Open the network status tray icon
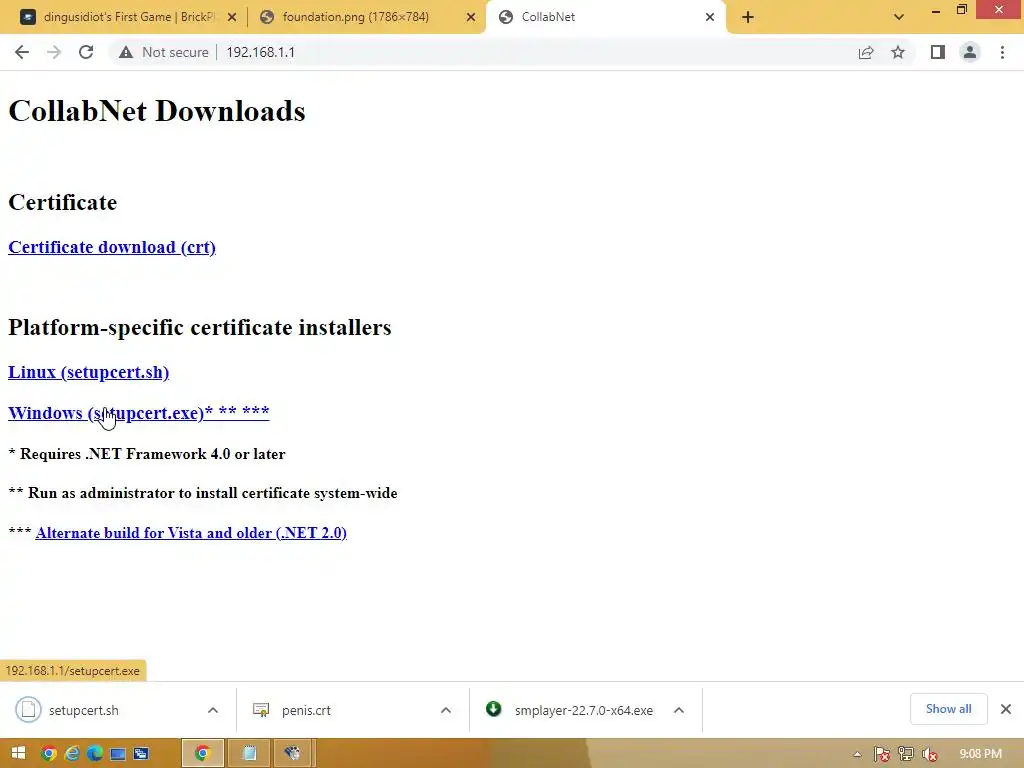 point(906,754)
